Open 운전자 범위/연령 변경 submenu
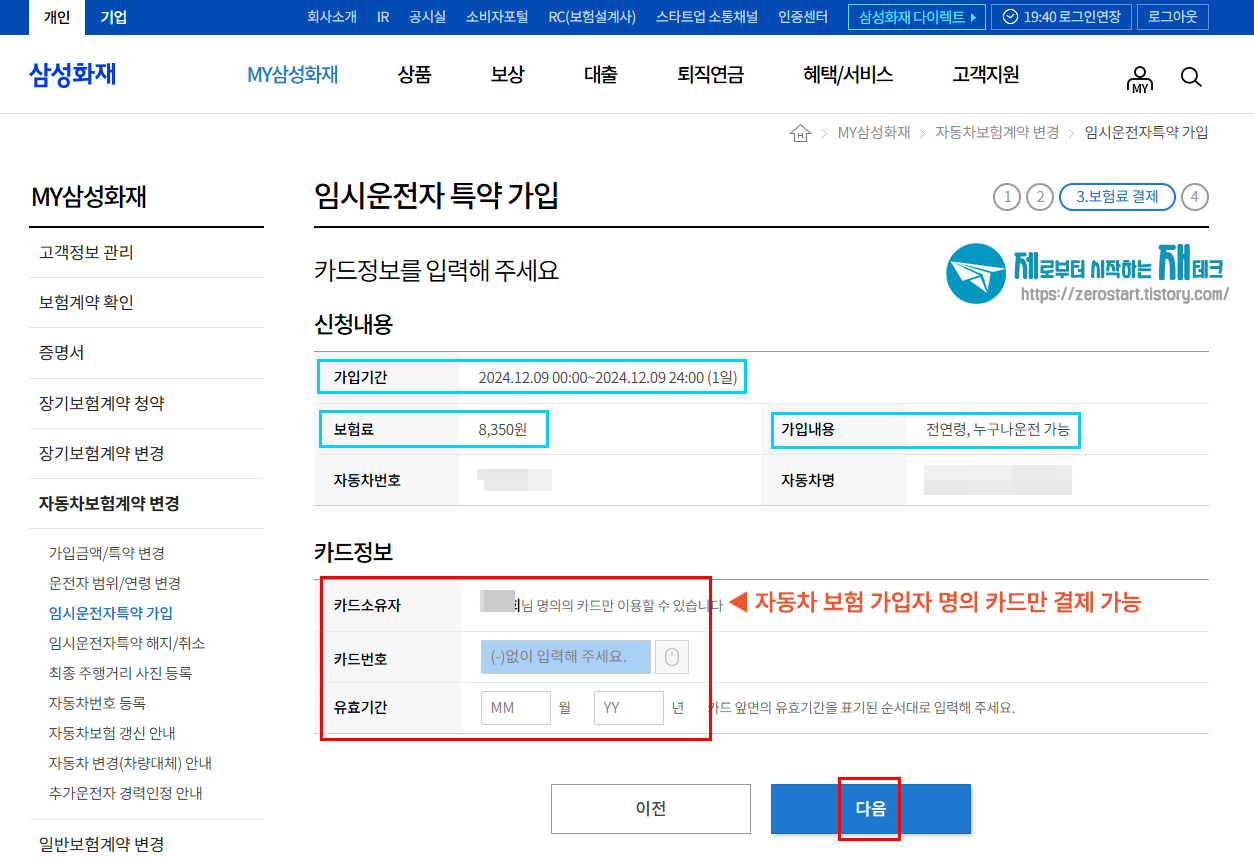 pyautogui.click(x=115, y=583)
